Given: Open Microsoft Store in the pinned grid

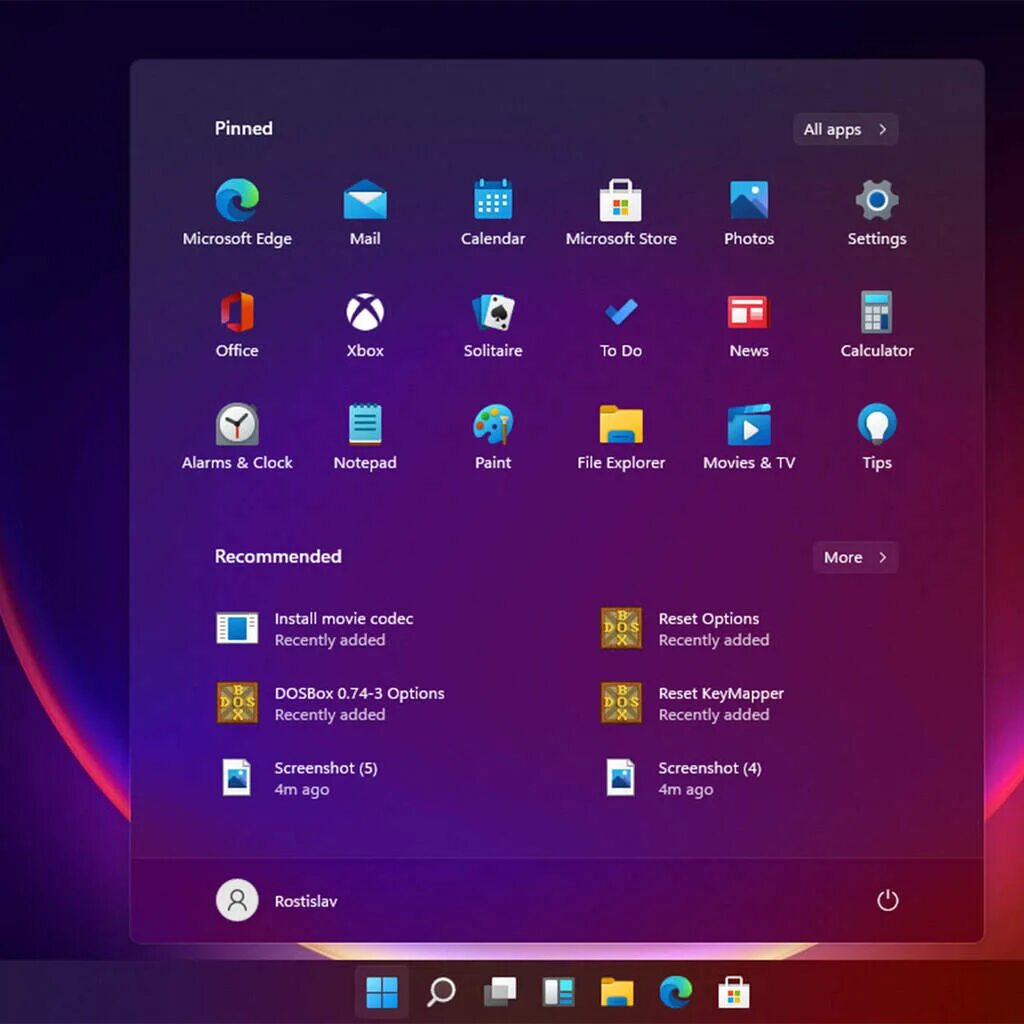Looking at the screenshot, I should 621,212.
